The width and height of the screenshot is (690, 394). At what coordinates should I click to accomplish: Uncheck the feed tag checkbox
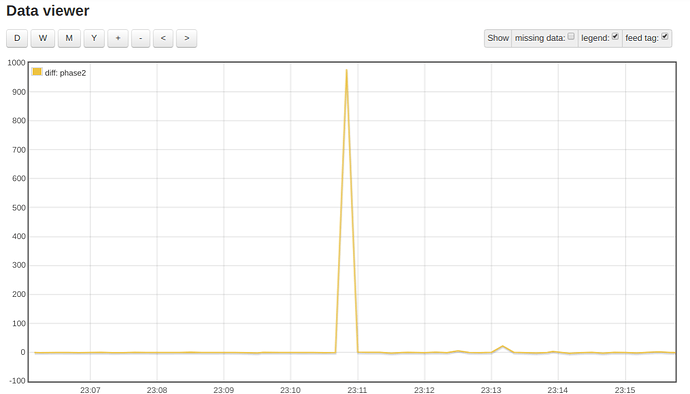pyautogui.click(x=665, y=37)
